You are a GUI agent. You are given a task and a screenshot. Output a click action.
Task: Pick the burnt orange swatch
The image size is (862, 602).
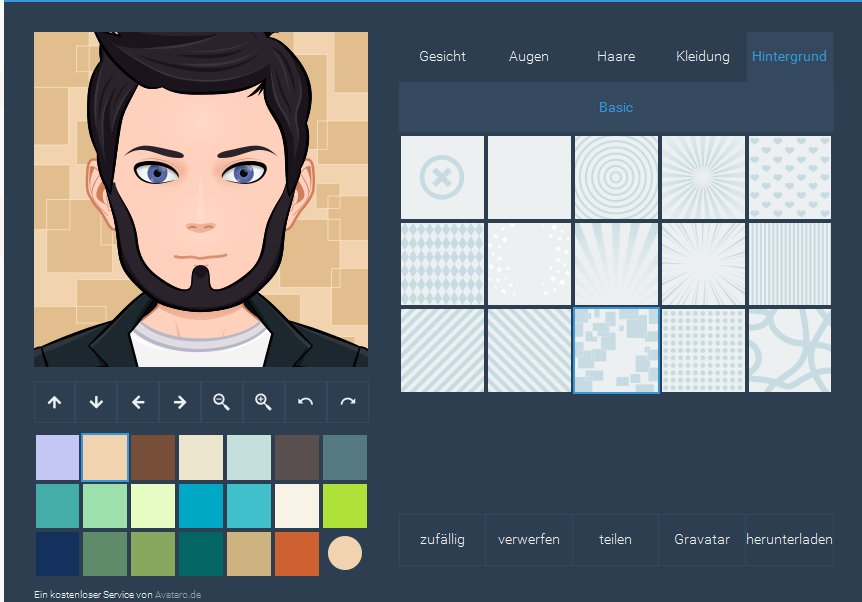pyautogui.click(x=296, y=554)
